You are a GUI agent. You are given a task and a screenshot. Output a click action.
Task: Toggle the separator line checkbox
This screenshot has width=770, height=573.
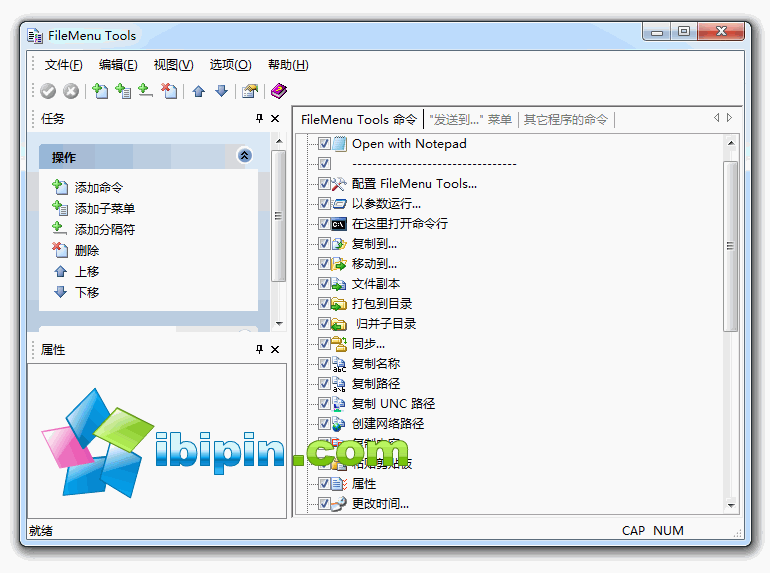point(324,164)
